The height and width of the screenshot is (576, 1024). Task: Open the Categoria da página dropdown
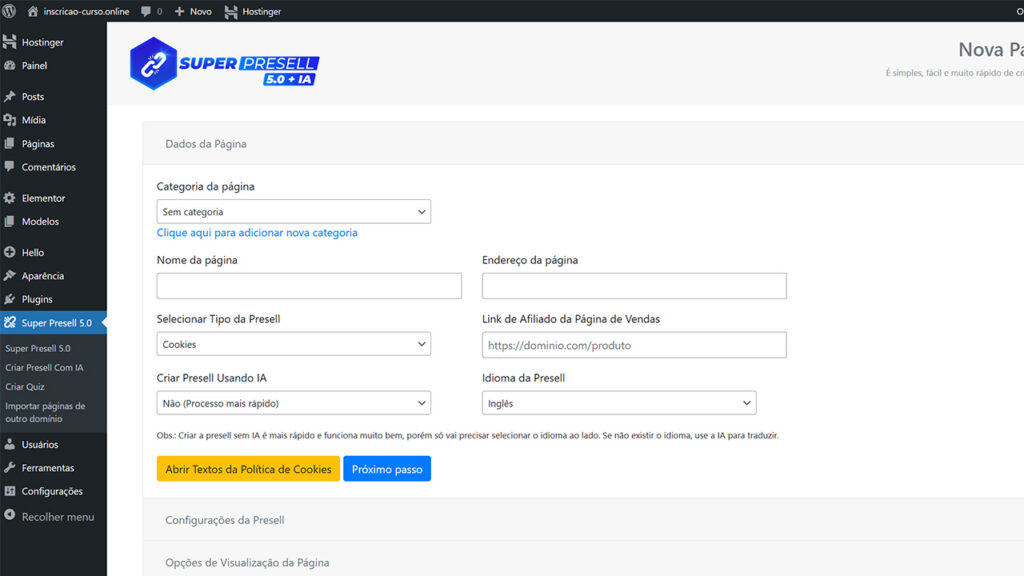coord(293,212)
